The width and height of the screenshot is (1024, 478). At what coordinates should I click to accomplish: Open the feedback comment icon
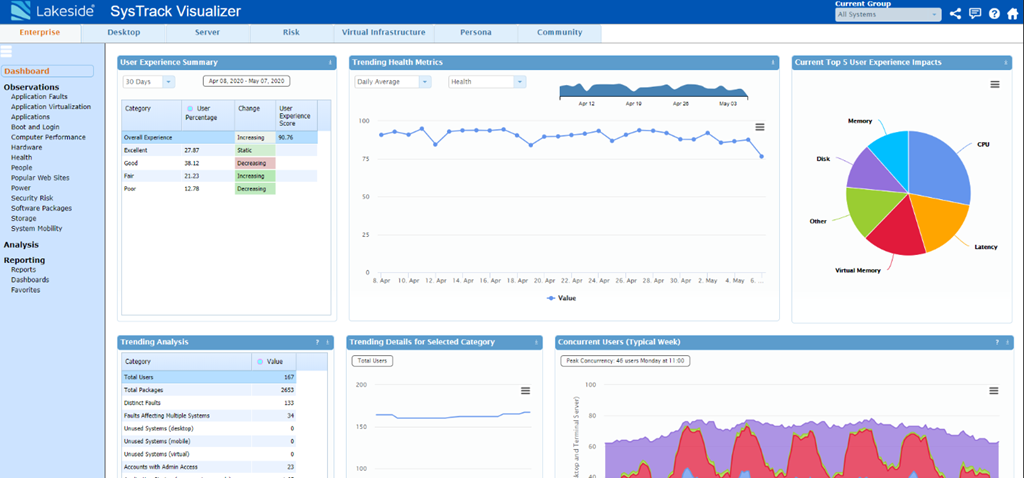[x=975, y=14]
